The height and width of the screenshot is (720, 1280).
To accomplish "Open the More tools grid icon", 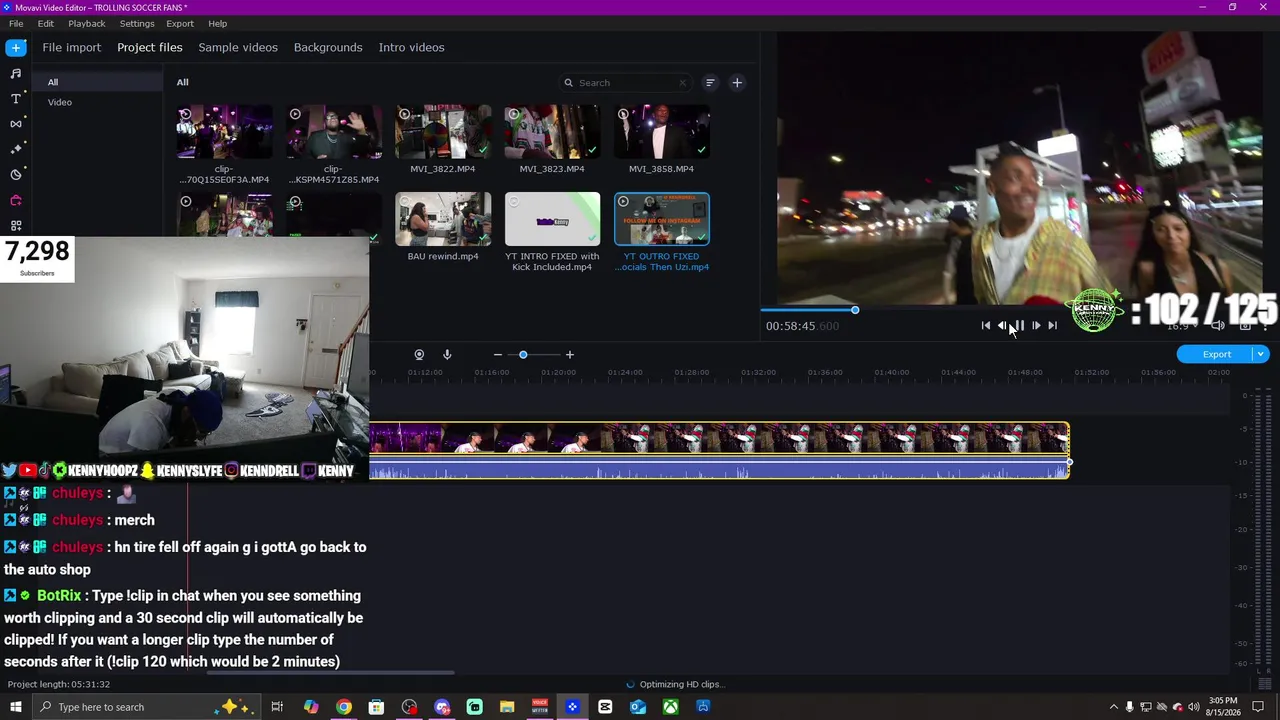I will (x=16, y=225).
